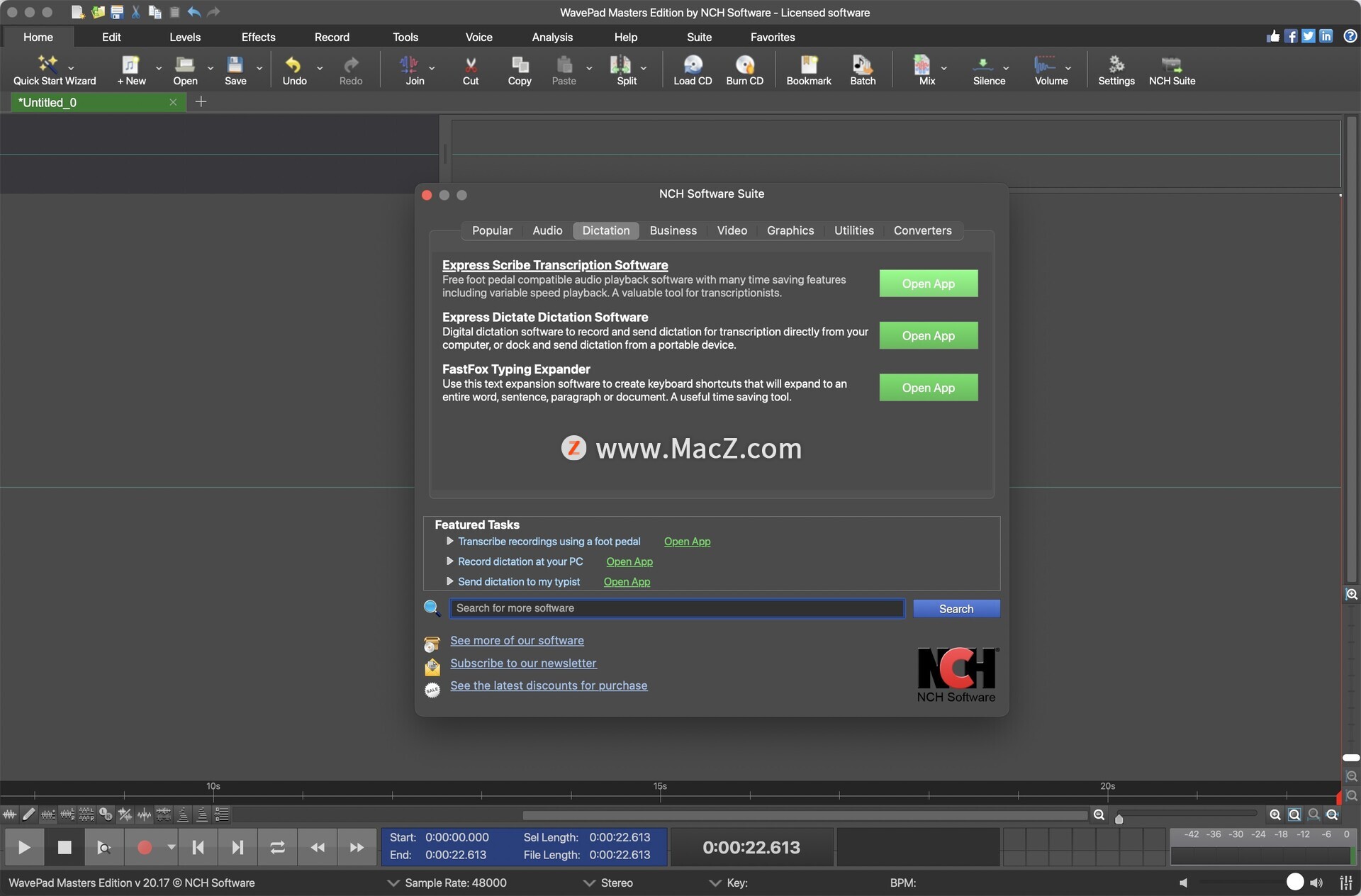Click the thumbs-up like icon
This screenshot has height=896, width=1361.
tap(1273, 36)
